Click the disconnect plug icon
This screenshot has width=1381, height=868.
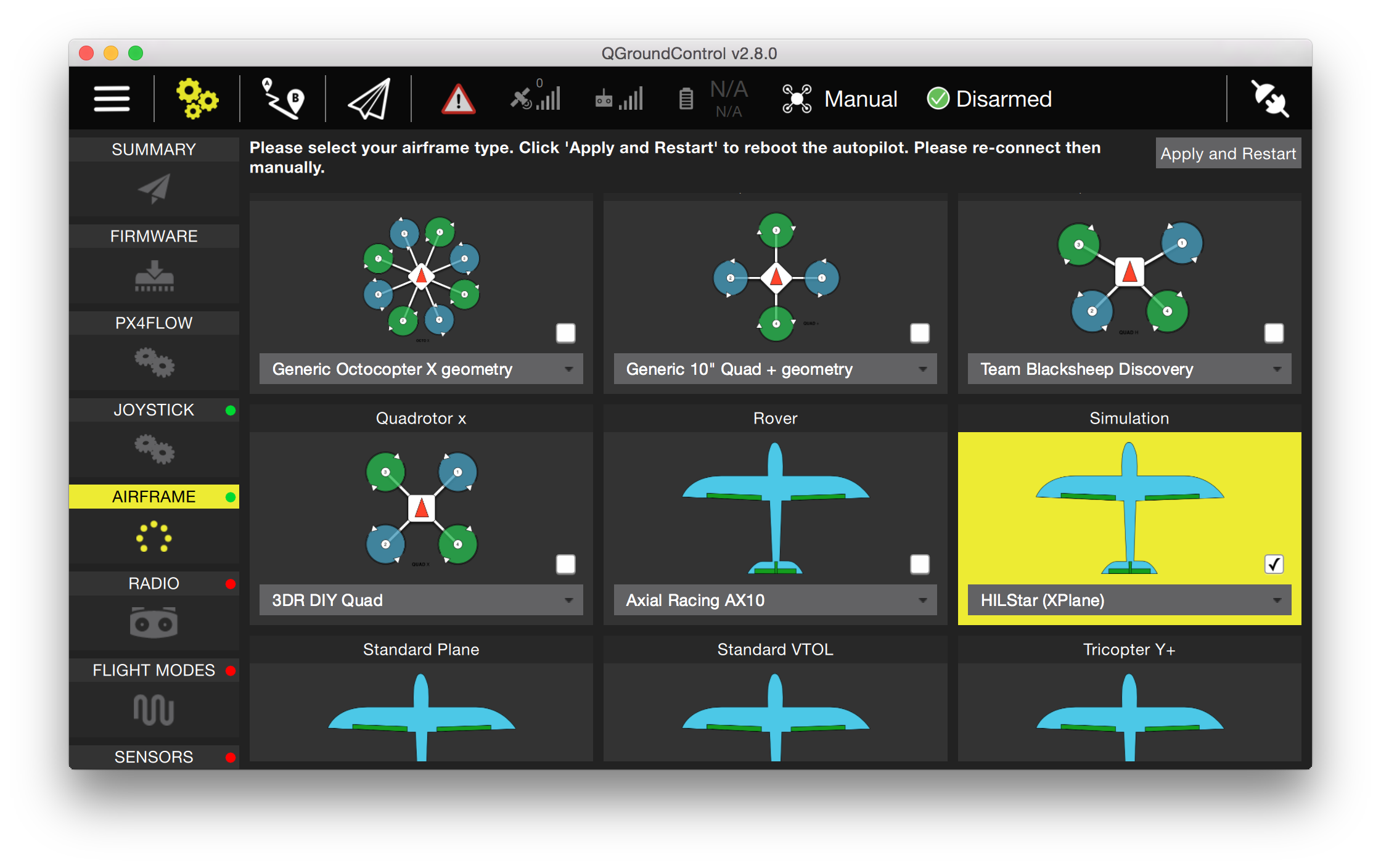pyautogui.click(x=1269, y=99)
